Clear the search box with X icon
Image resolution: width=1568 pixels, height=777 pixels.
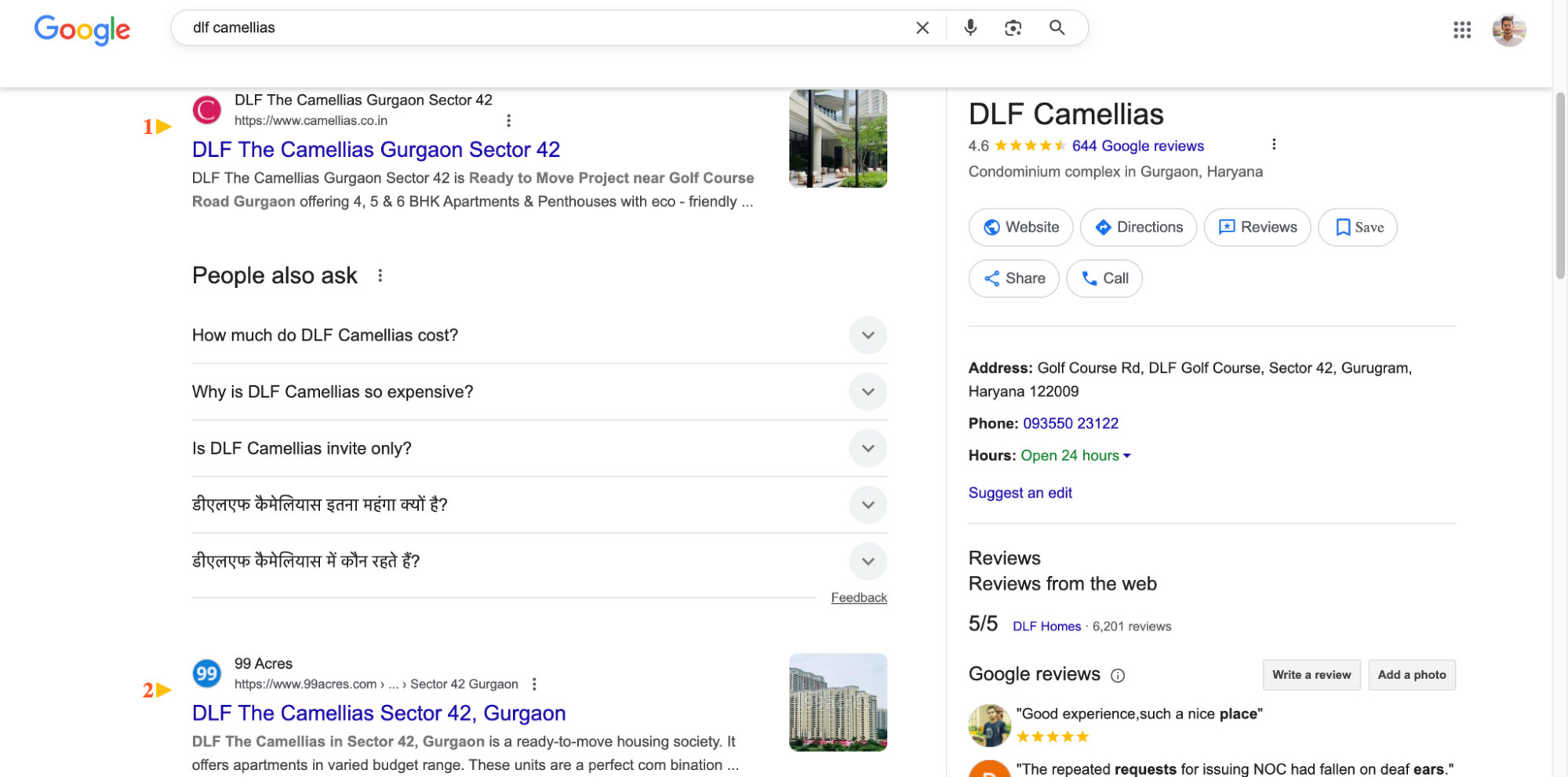[922, 28]
